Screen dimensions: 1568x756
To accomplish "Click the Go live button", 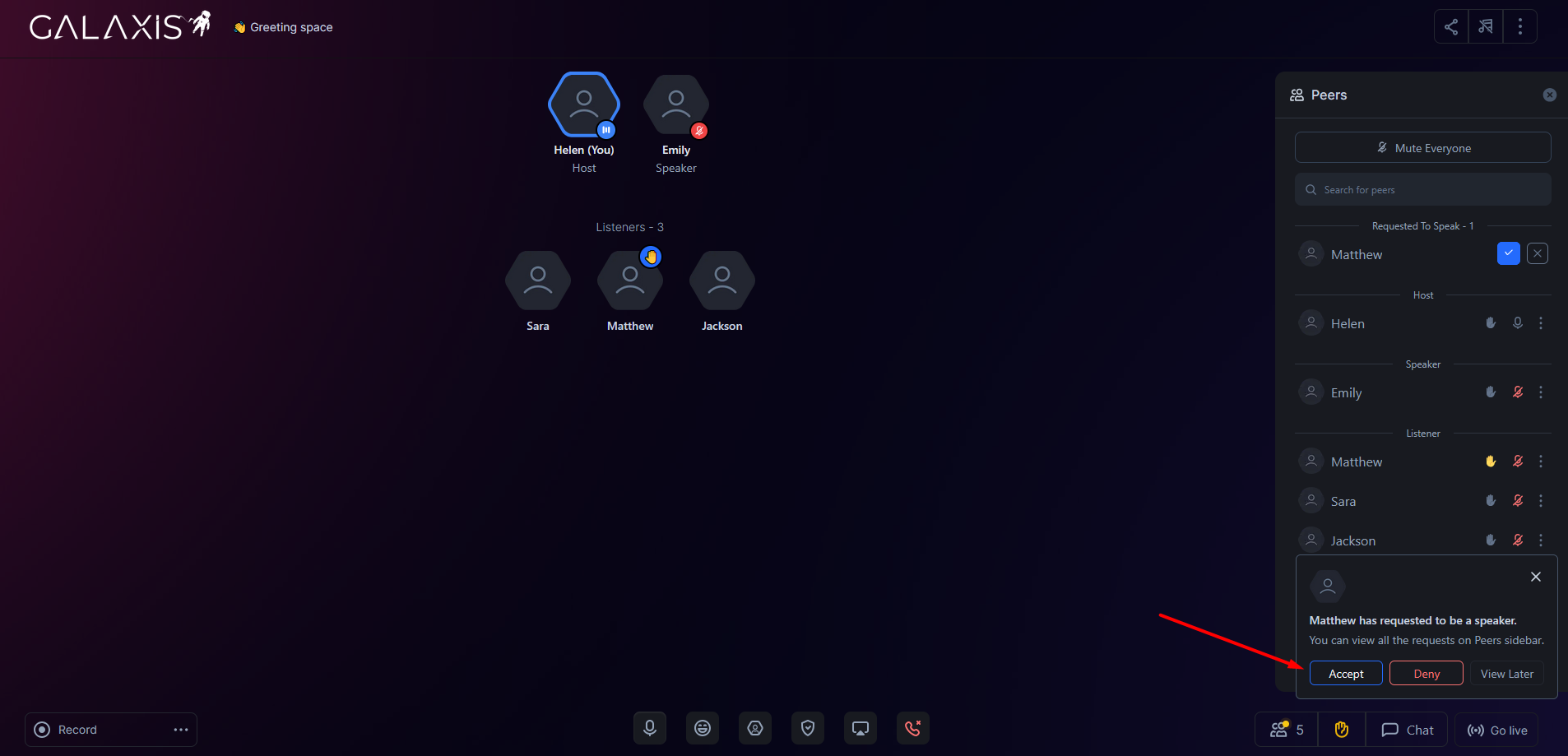I will pos(1497,730).
